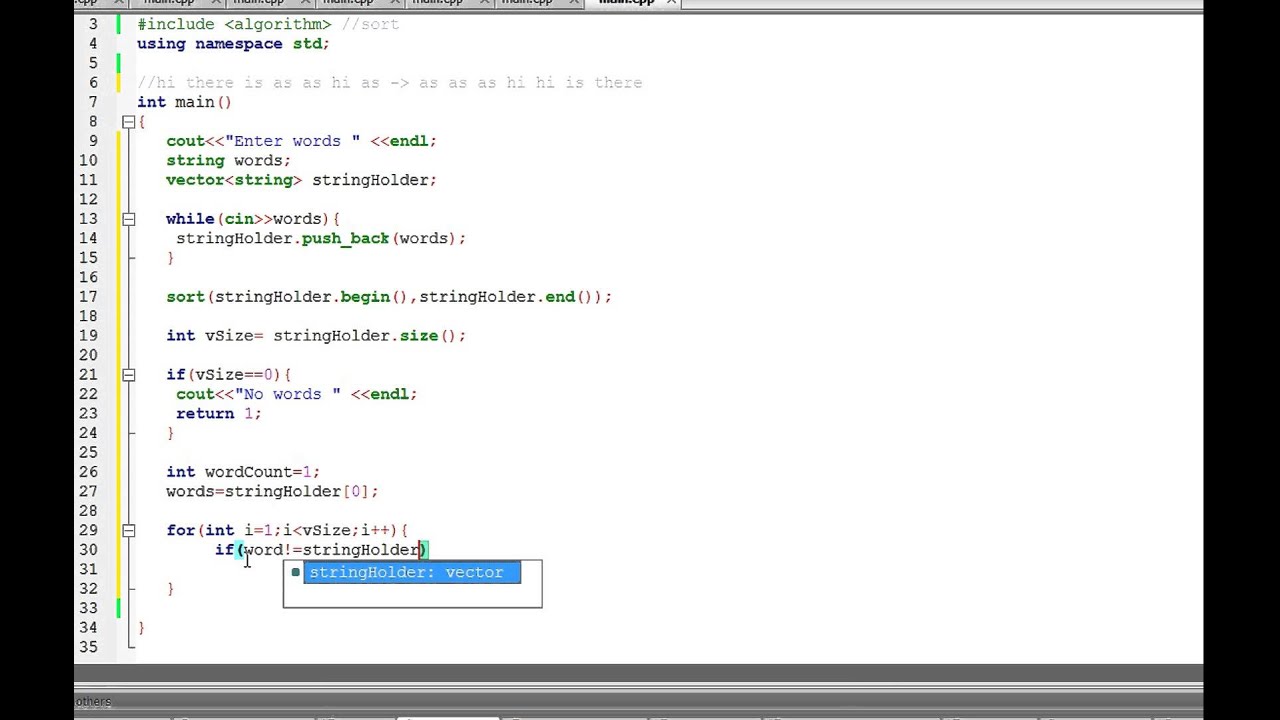This screenshot has width=1280, height=720.
Task: Collapse the for loop fold at line 29
Action: click(128, 531)
